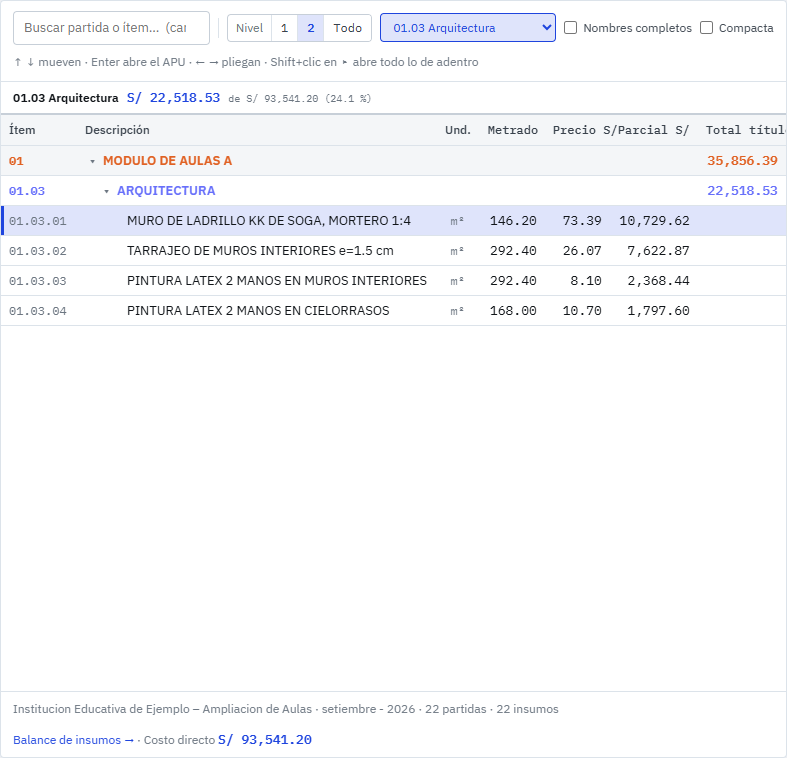Select PINTURA LATEX EN MUROS INTERIORES row
This screenshot has width=787, height=758.
pos(394,281)
